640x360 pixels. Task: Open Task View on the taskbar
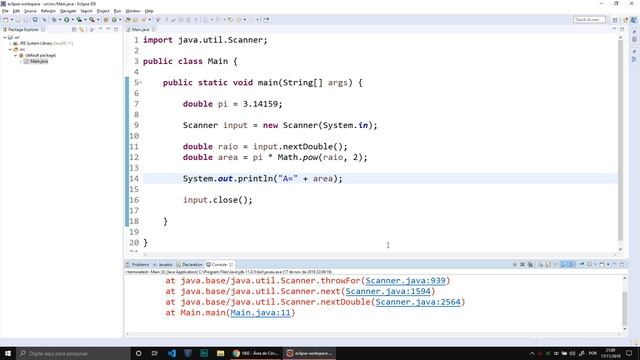click(x=155, y=353)
